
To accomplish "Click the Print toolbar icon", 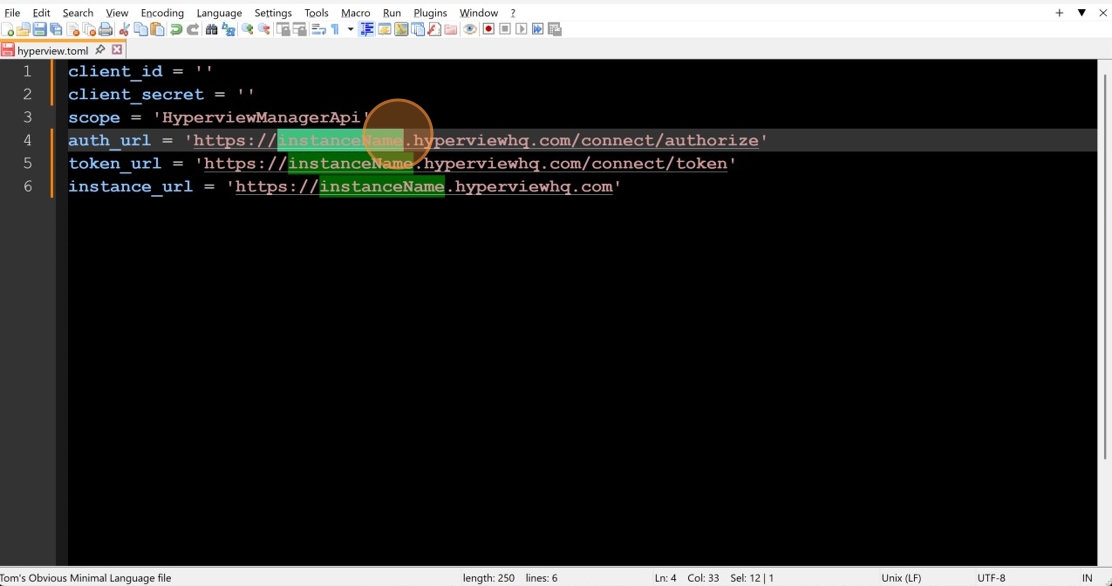I will [105, 30].
